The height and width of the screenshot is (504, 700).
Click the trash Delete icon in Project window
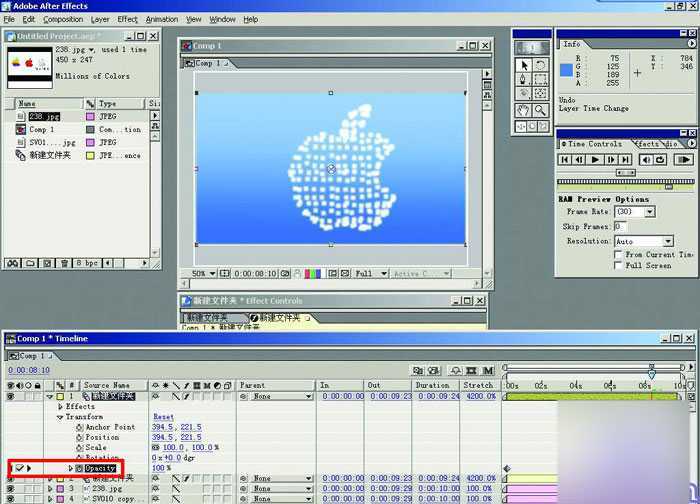(x=64, y=263)
